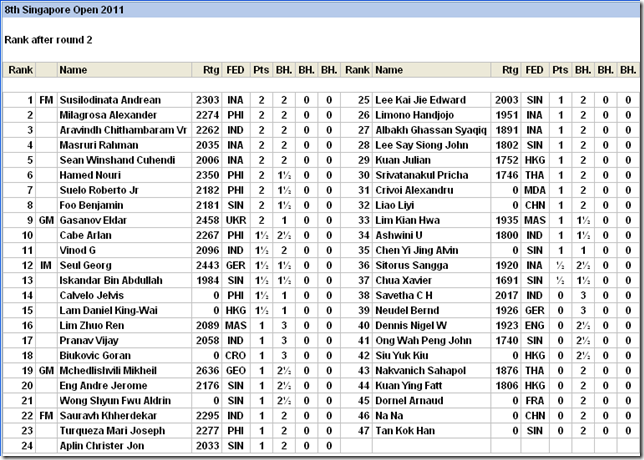644x460 pixels.
Task: Click 'Lee Kai Jie Edward' name
Action: click(421, 100)
